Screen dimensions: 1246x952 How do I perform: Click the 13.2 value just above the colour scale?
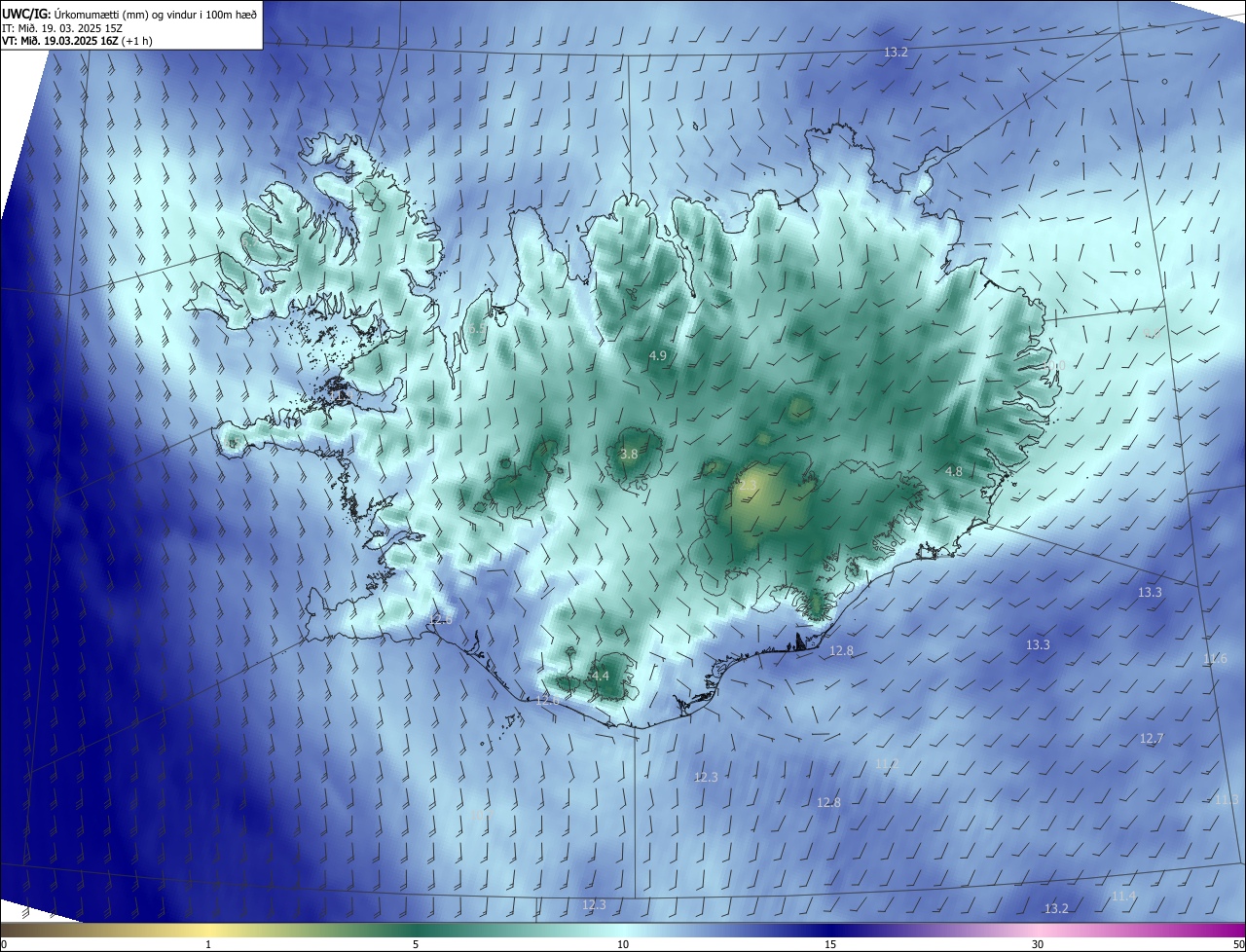[1056, 909]
